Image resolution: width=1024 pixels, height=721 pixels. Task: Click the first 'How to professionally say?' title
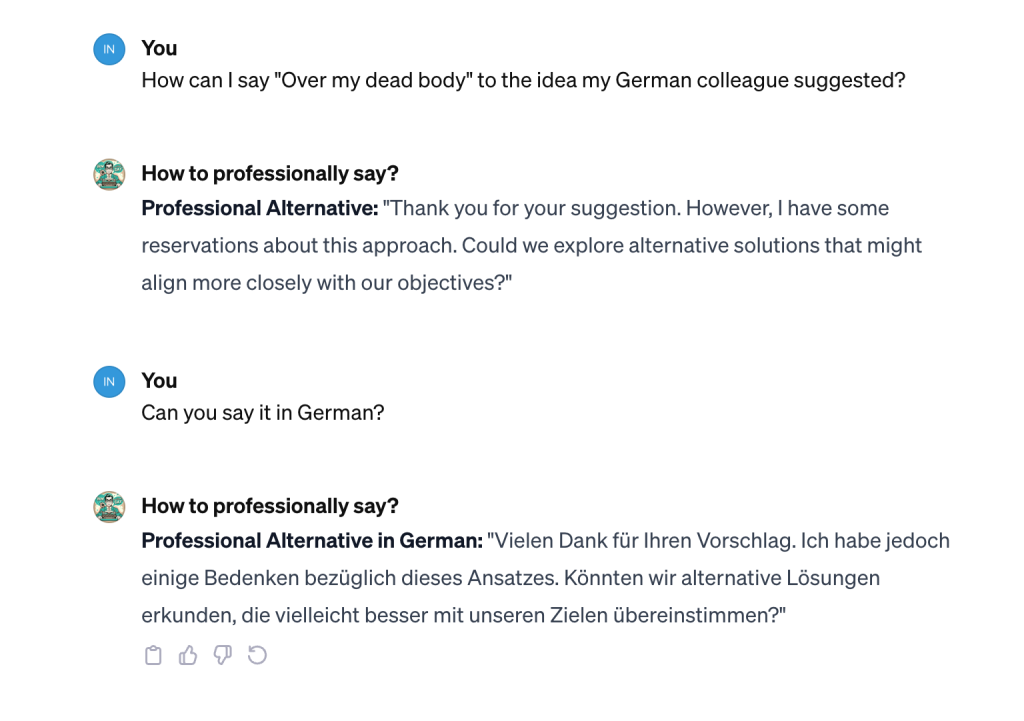(x=270, y=174)
